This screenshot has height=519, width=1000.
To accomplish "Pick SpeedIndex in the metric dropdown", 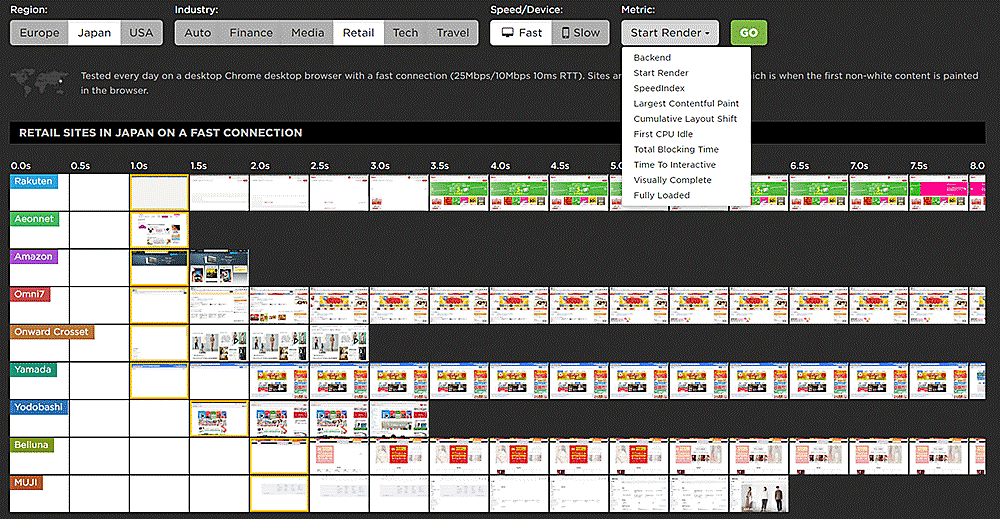I will [659, 88].
